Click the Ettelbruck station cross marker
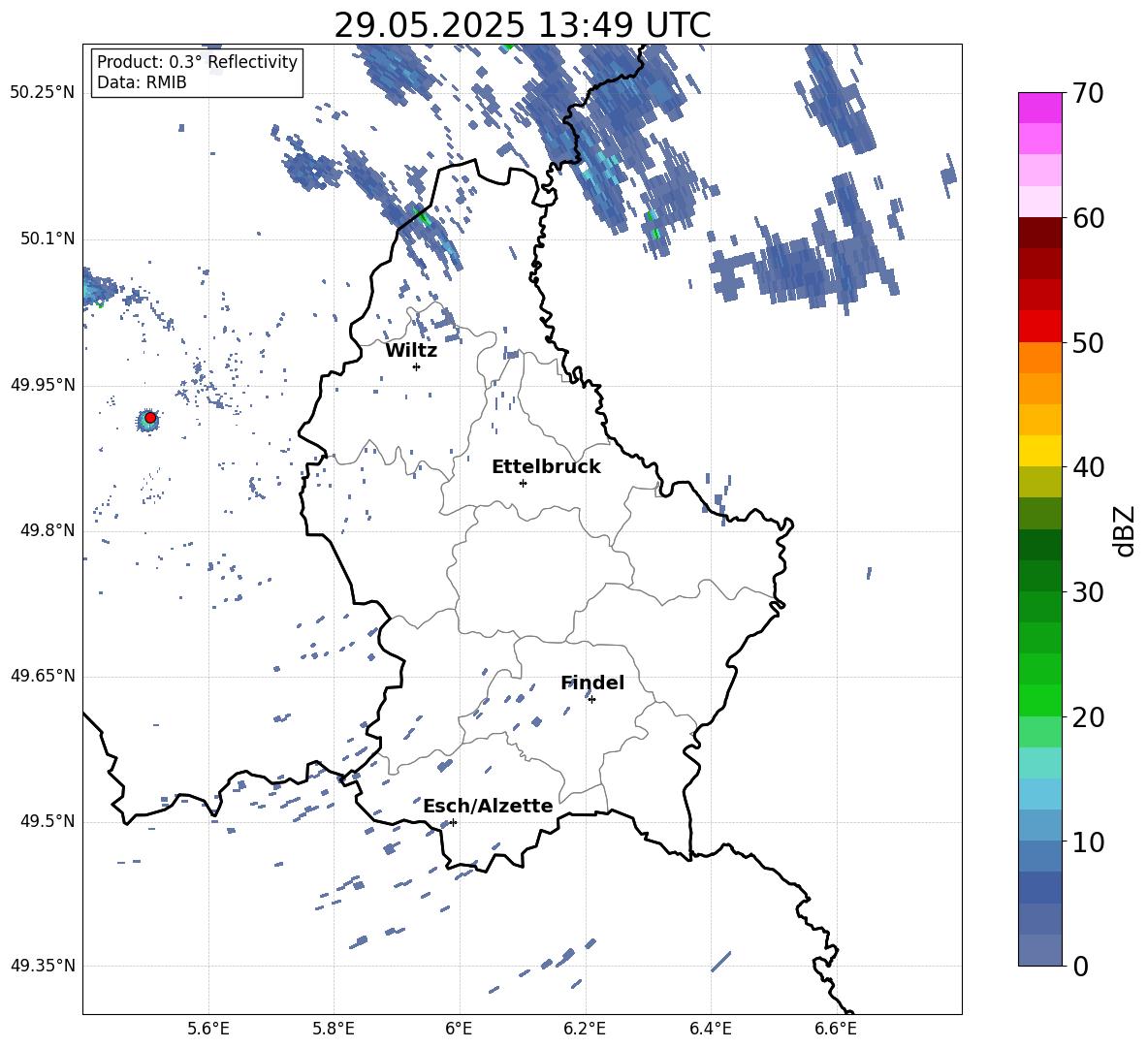This screenshot has width=1148, height=1048. point(523,483)
